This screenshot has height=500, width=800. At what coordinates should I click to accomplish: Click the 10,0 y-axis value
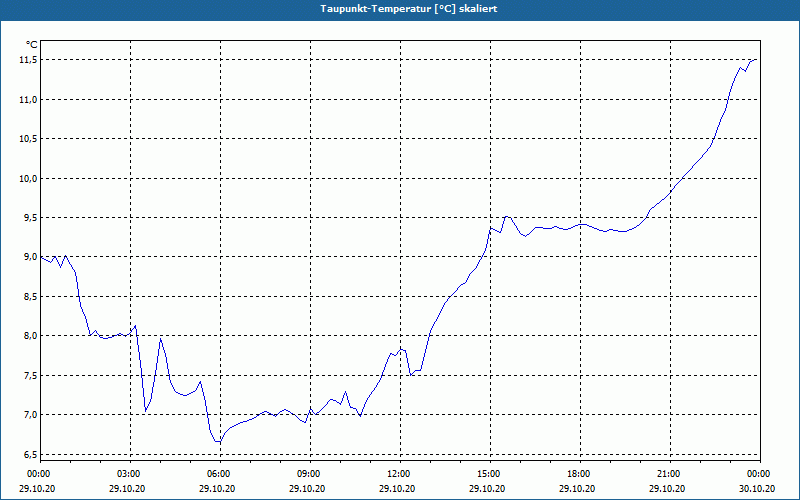28,179
